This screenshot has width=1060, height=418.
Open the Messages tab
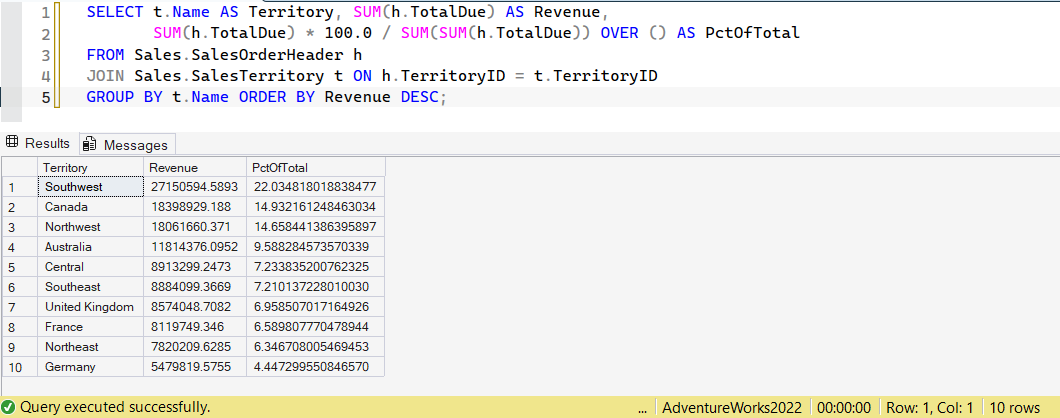[128, 144]
